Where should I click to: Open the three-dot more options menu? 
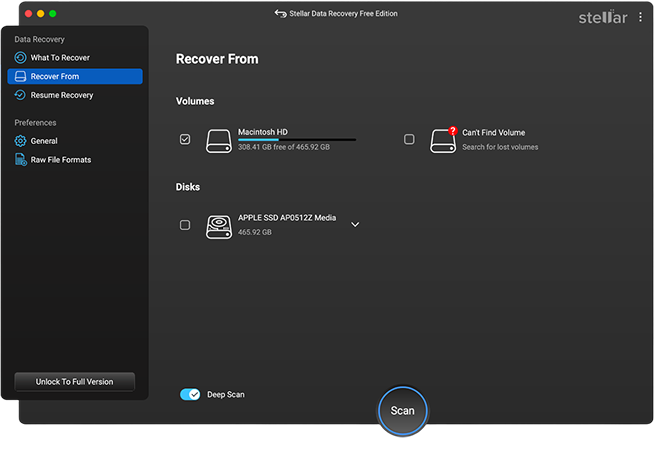641,17
